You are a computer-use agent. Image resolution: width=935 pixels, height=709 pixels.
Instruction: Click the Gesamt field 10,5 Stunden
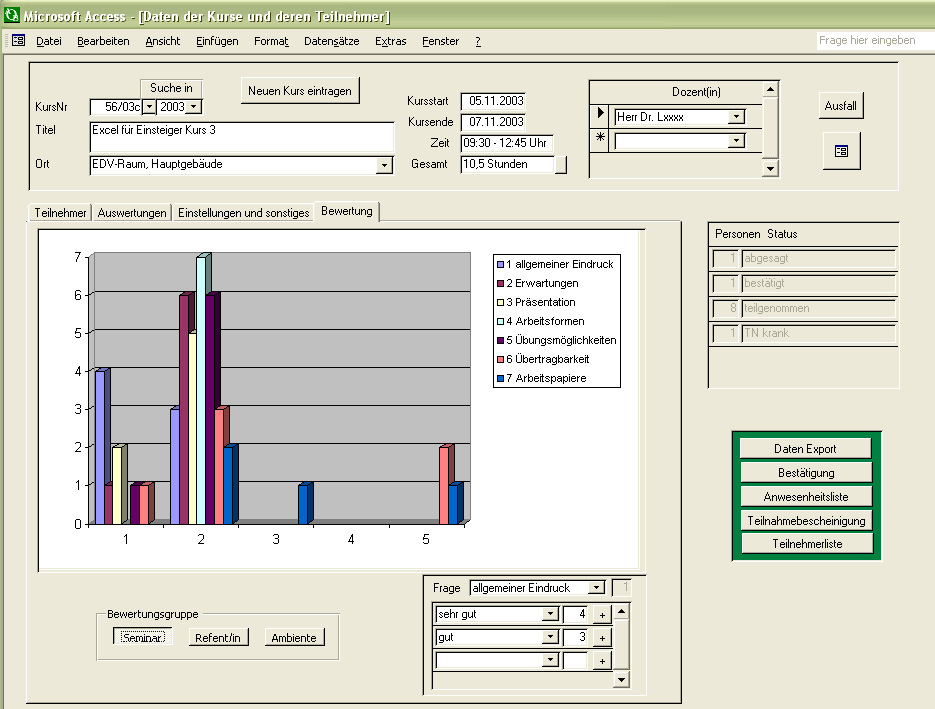(508, 164)
